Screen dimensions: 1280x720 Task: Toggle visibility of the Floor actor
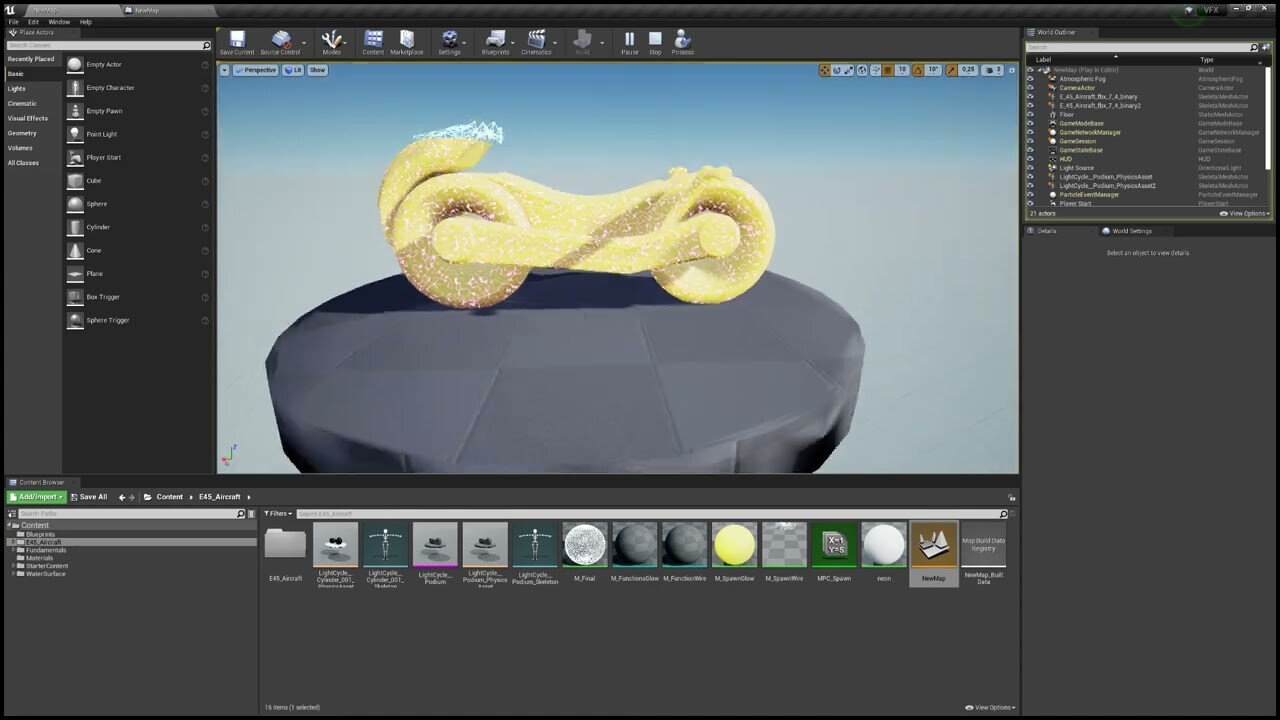coord(1030,114)
